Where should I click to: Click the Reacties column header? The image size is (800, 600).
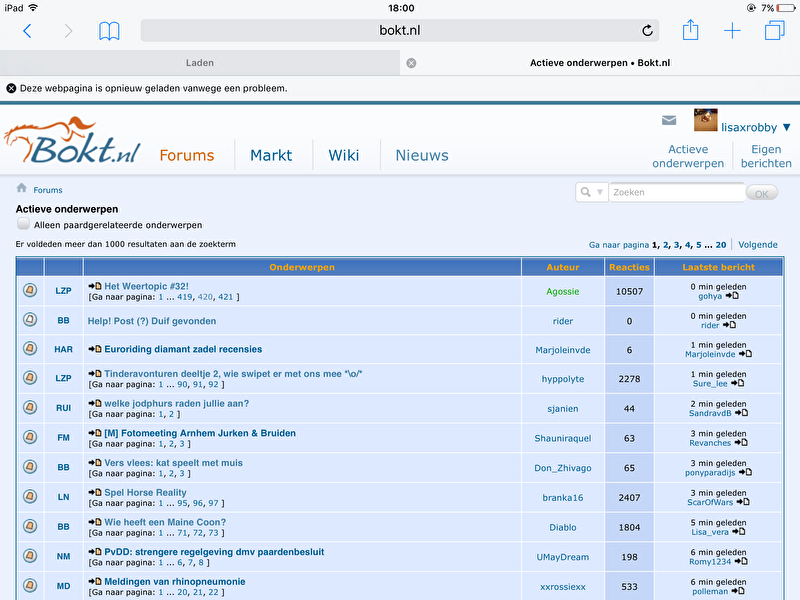point(629,267)
